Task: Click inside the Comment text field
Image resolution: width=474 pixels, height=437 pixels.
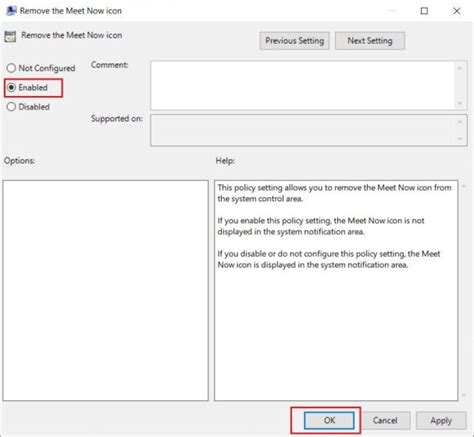Action: [x=303, y=85]
